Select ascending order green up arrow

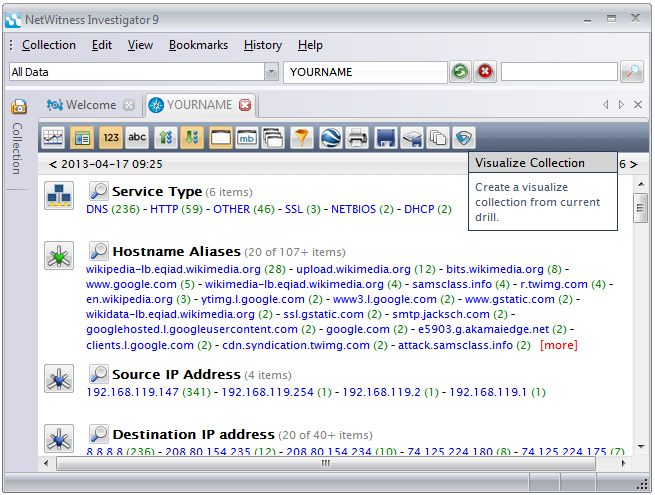click(166, 138)
